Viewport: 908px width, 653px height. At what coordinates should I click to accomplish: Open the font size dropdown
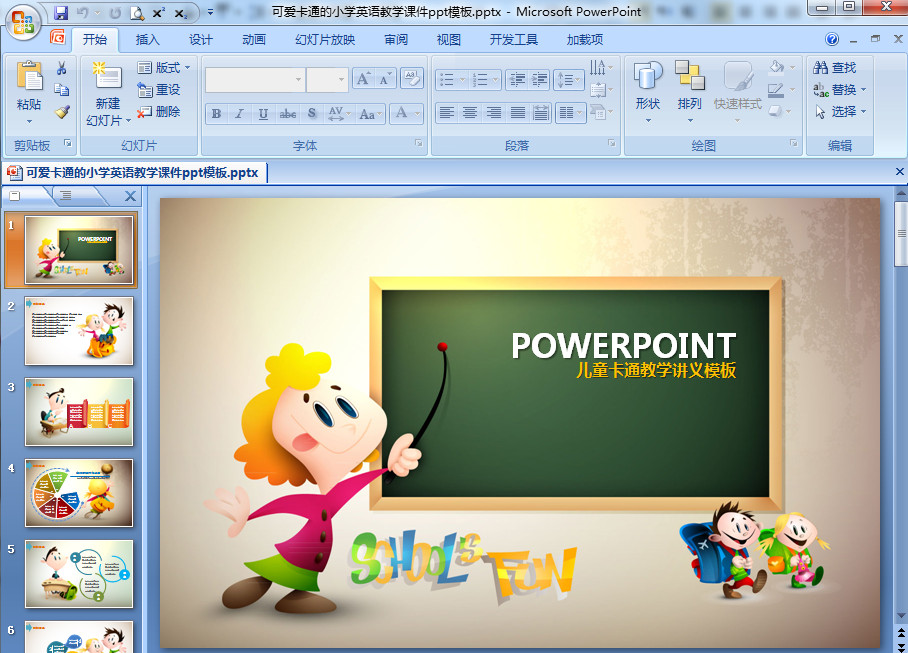coord(340,79)
